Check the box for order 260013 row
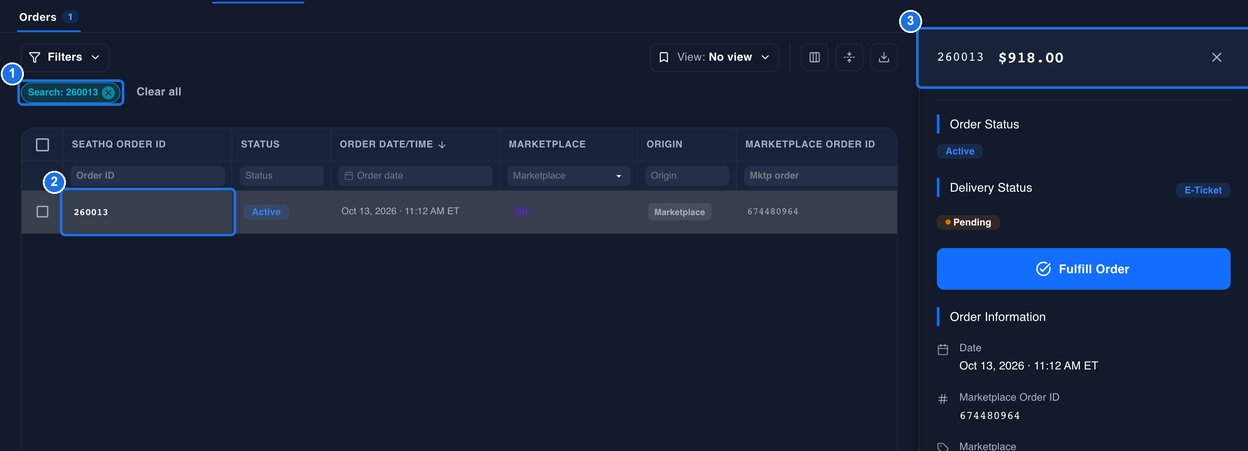The width and height of the screenshot is (1248, 451). click(42, 212)
